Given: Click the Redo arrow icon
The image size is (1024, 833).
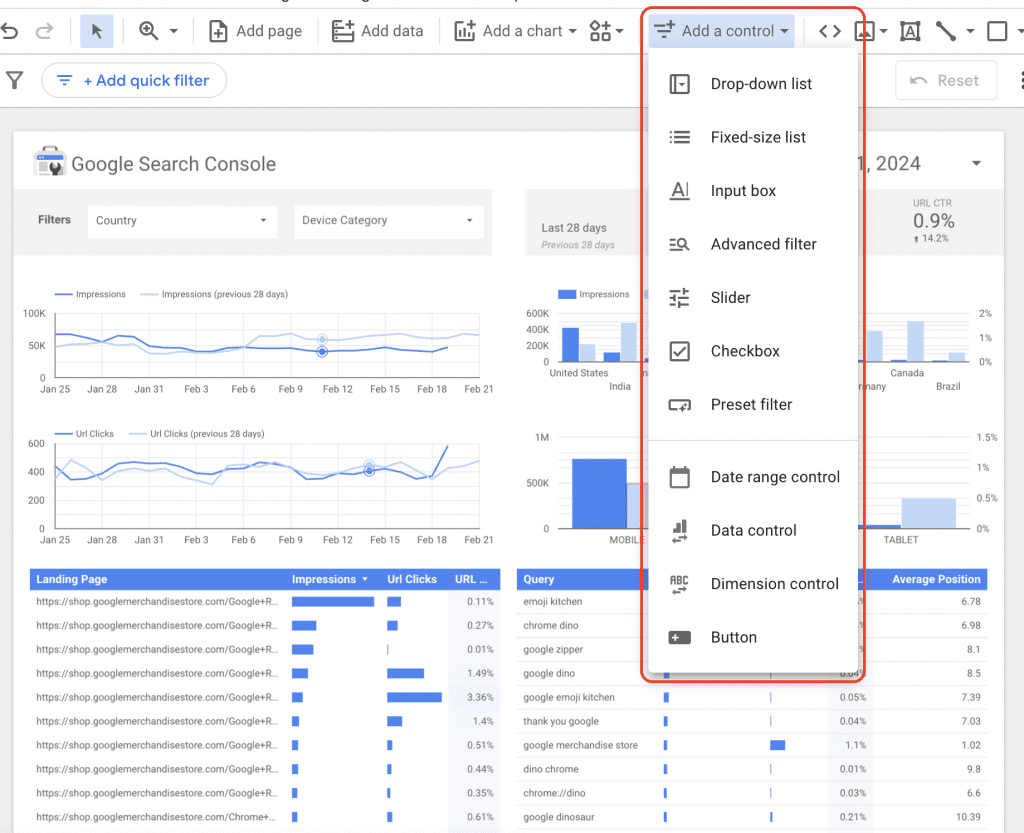Looking at the screenshot, I should 44,31.
